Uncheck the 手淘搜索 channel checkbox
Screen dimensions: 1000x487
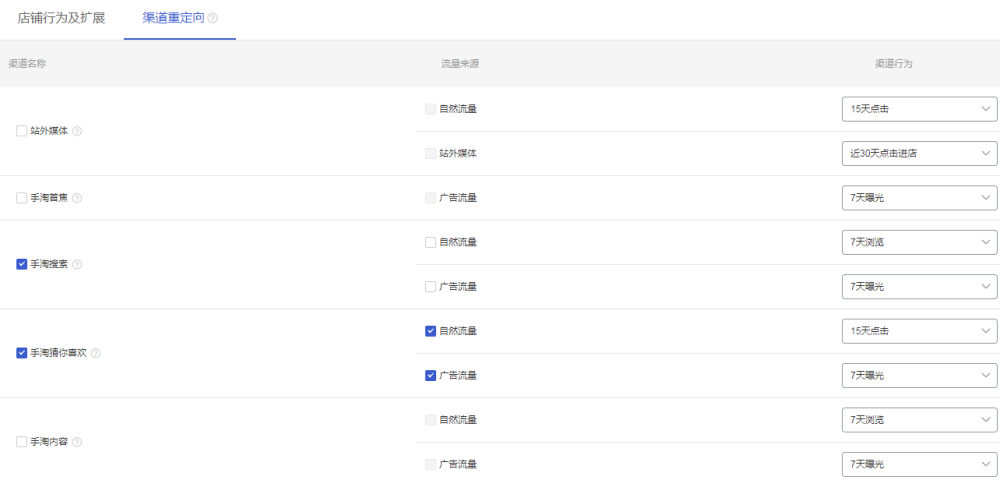(x=22, y=265)
